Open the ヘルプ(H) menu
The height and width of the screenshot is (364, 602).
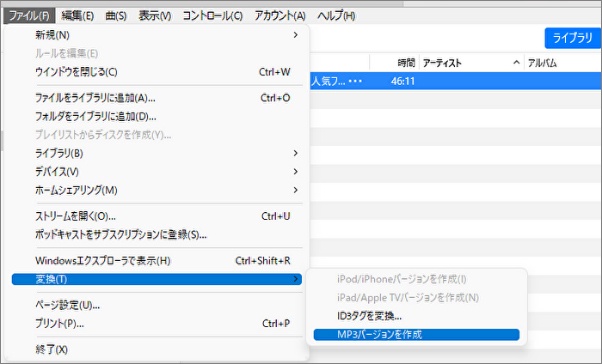click(336, 16)
